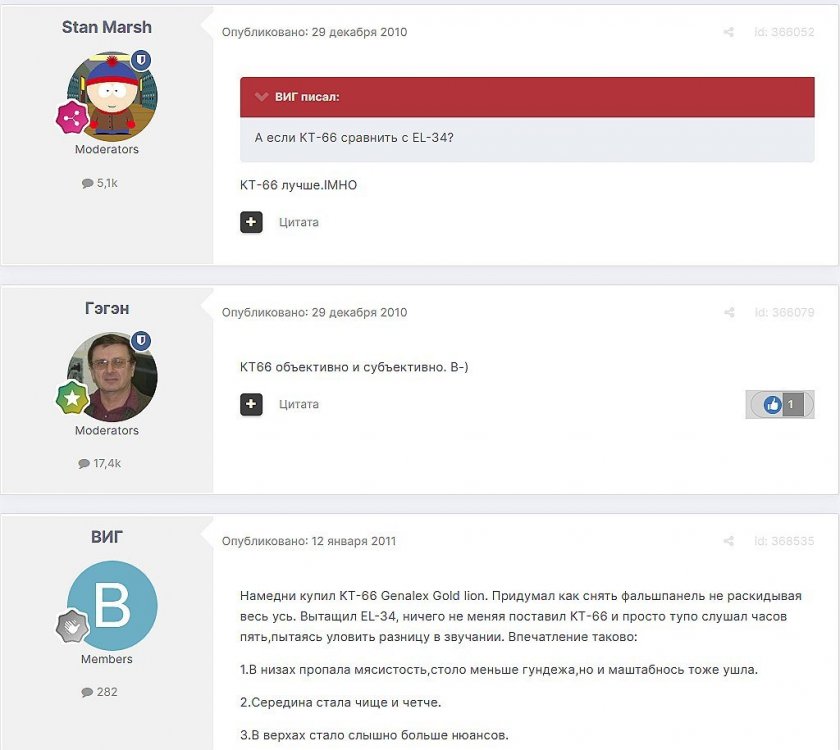Click moderator shield badge on Stan Marsh's avatar
This screenshot has height=750, width=840.
141,60
